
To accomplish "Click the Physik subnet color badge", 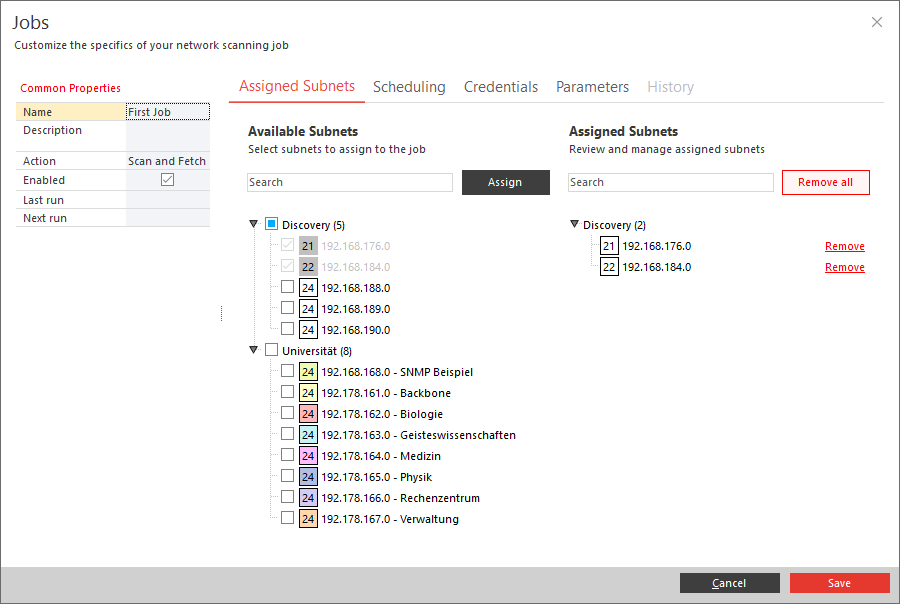I will pyautogui.click(x=308, y=477).
